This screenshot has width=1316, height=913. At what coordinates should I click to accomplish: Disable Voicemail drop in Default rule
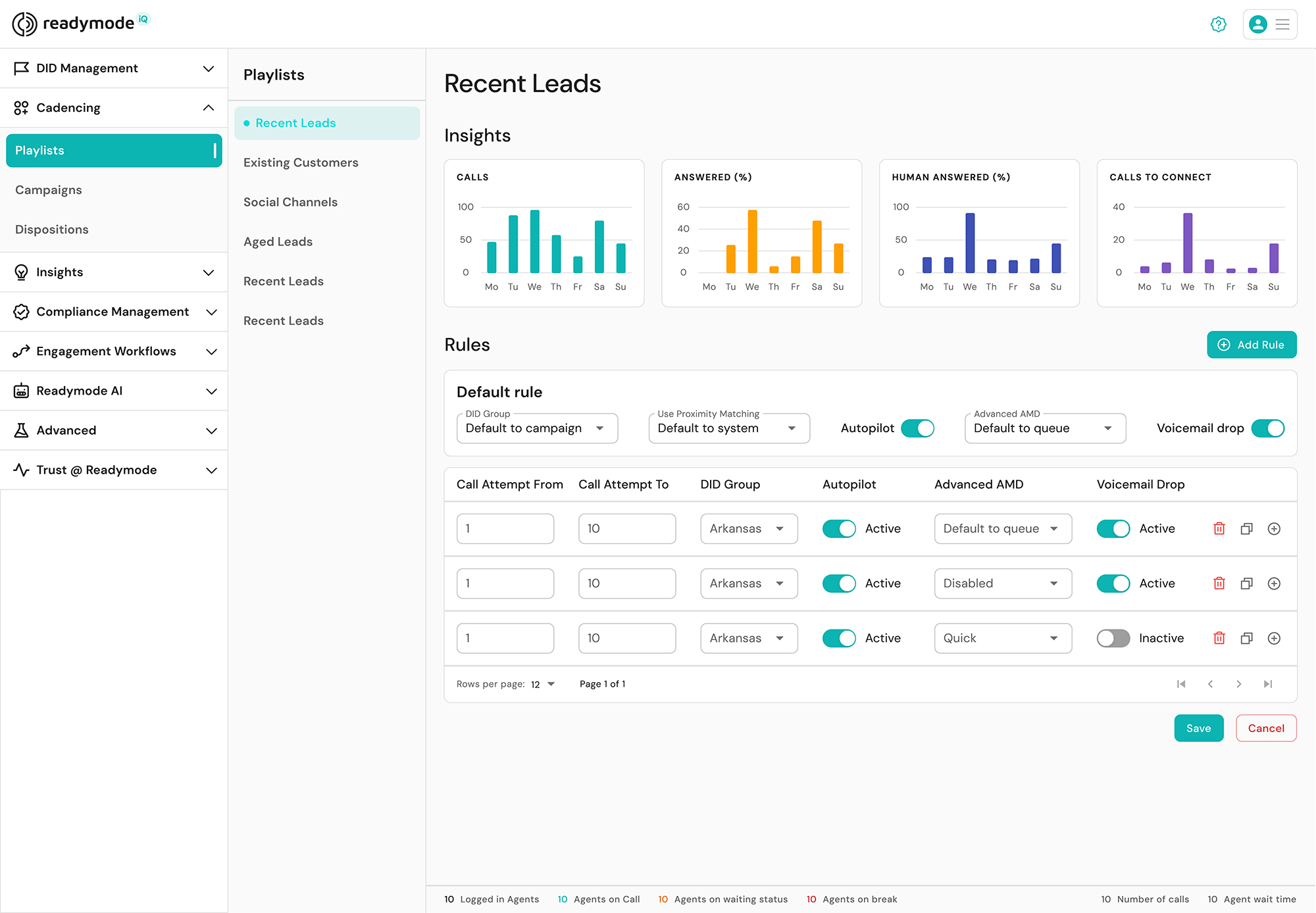[x=1267, y=428]
